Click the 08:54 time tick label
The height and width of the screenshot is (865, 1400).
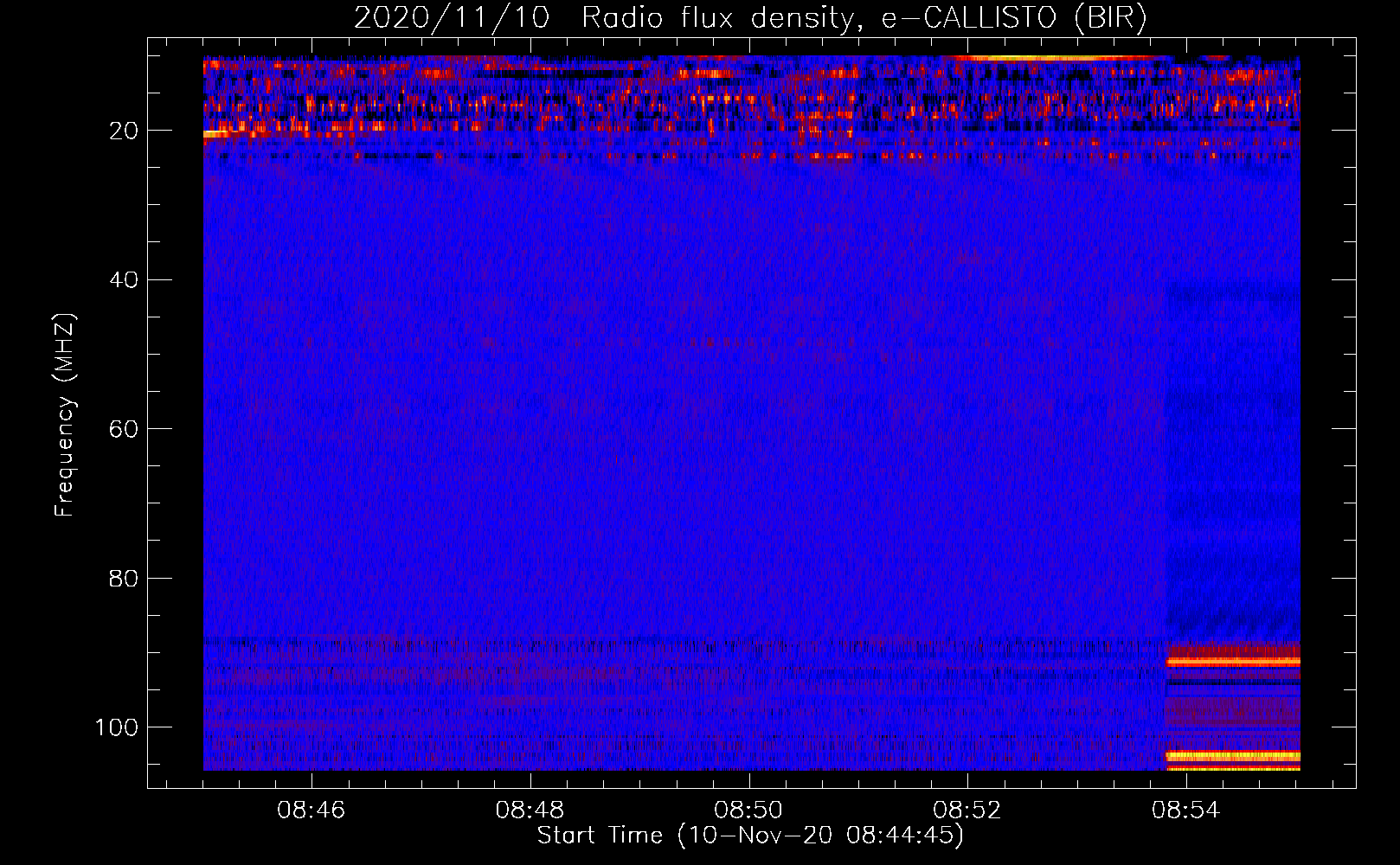[x=1186, y=810]
